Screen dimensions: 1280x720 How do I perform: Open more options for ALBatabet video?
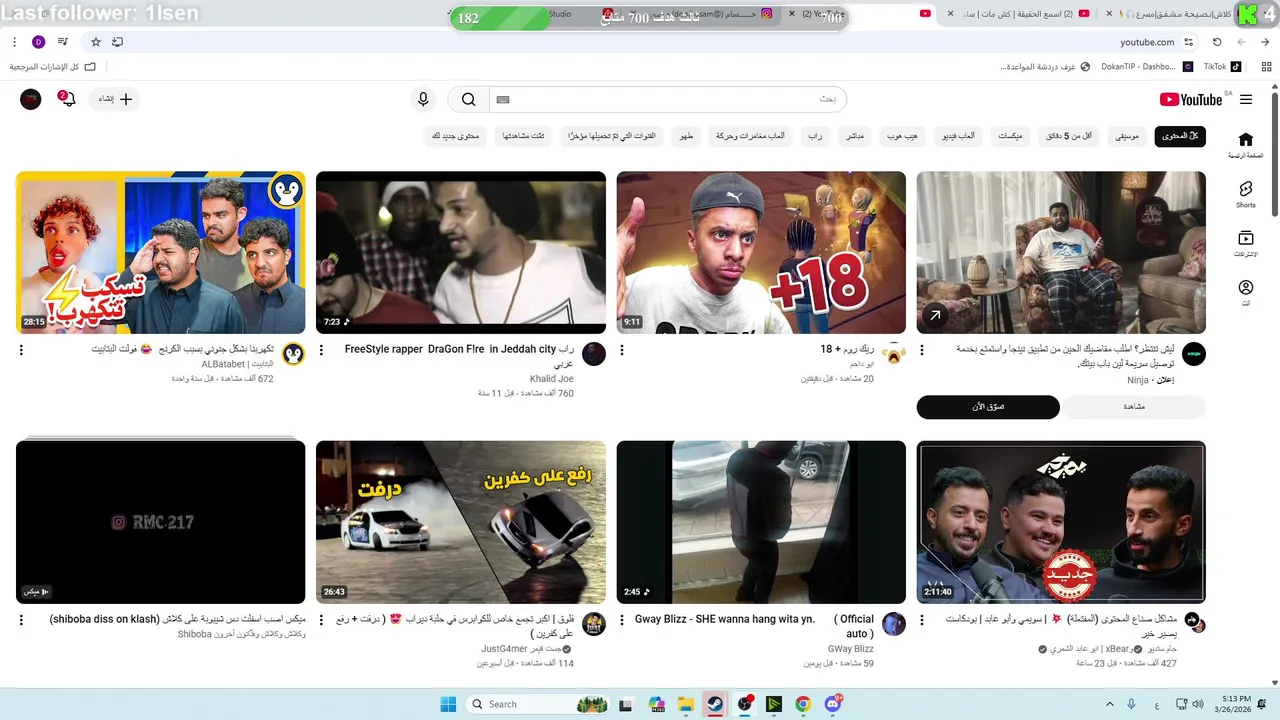point(21,350)
